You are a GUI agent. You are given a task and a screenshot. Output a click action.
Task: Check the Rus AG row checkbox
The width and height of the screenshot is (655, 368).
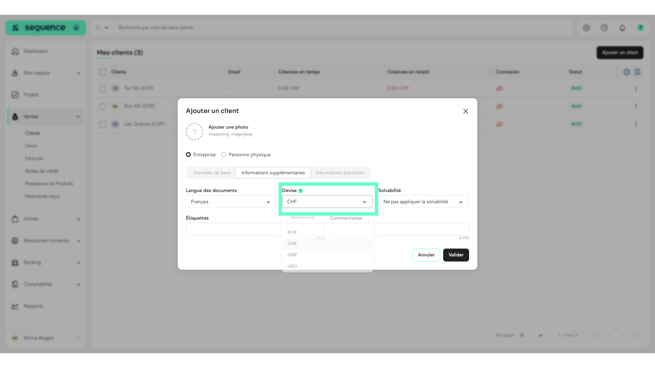tap(102, 106)
